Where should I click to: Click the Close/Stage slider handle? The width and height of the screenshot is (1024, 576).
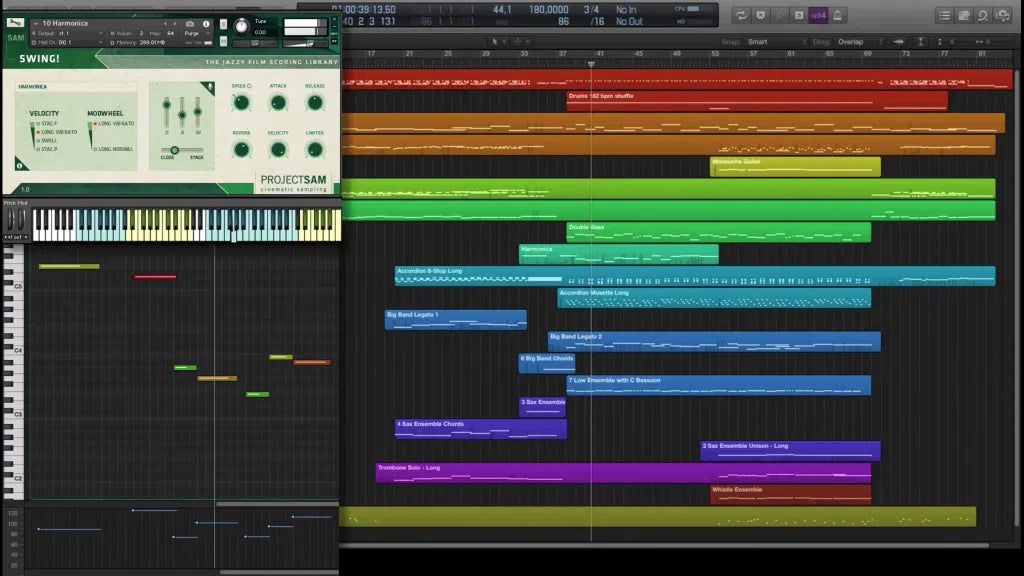174,150
